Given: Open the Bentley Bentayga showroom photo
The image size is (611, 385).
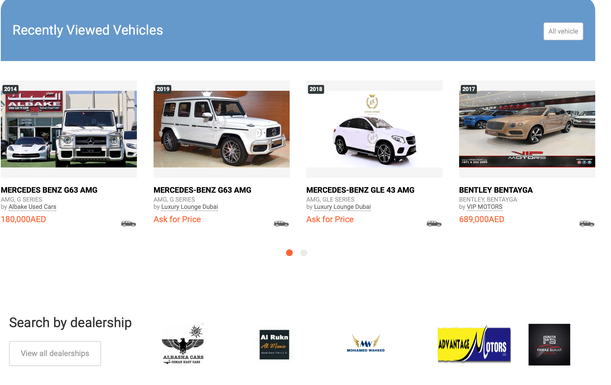Looking at the screenshot, I should click(x=527, y=129).
